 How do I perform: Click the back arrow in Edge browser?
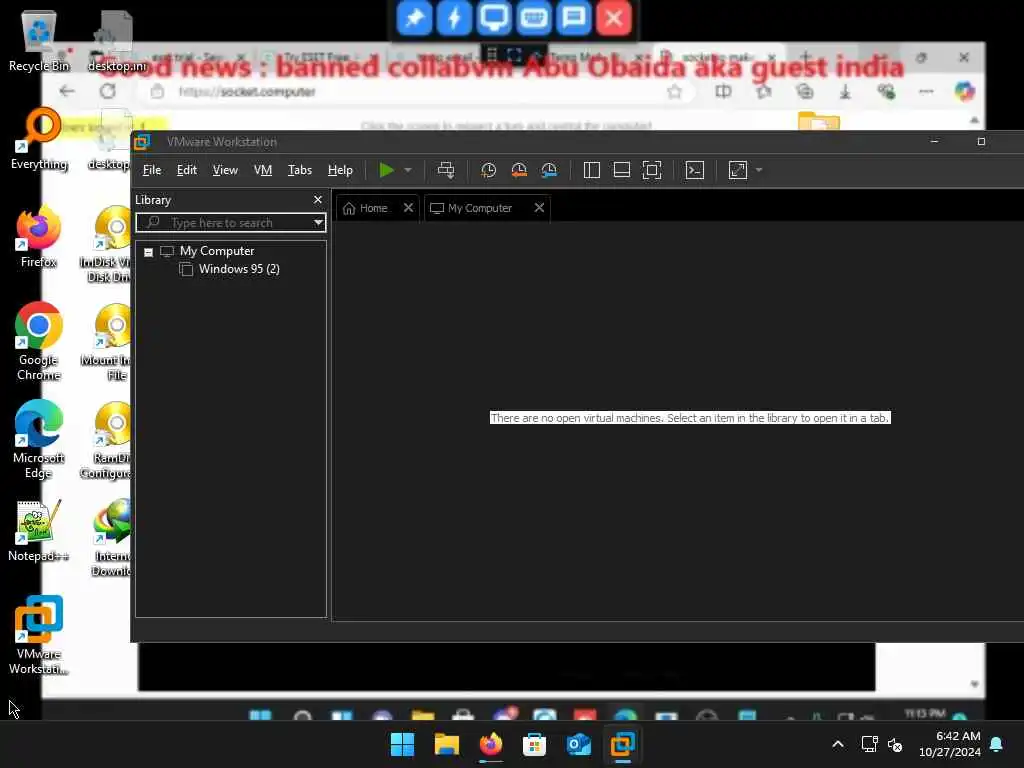pos(67,91)
